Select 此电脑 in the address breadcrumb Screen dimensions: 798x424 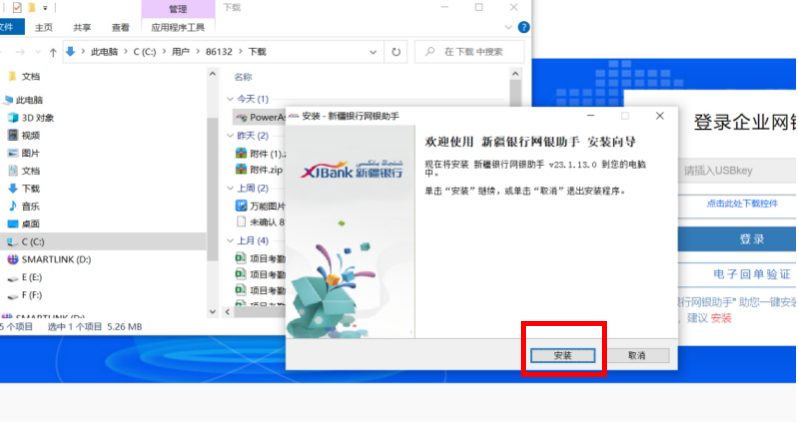pos(104,52)
